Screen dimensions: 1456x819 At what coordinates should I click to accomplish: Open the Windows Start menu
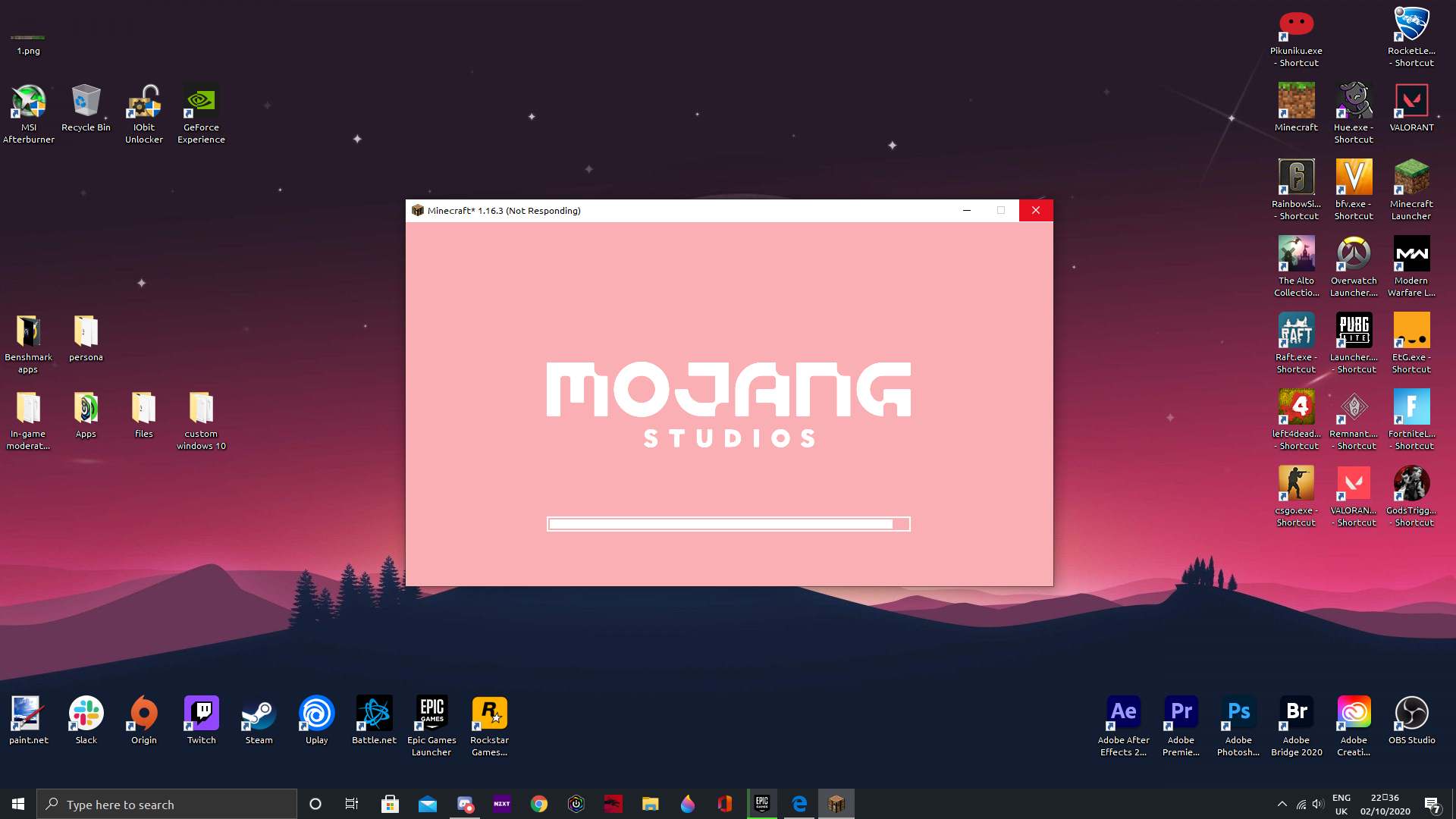(x=18, y=804)
